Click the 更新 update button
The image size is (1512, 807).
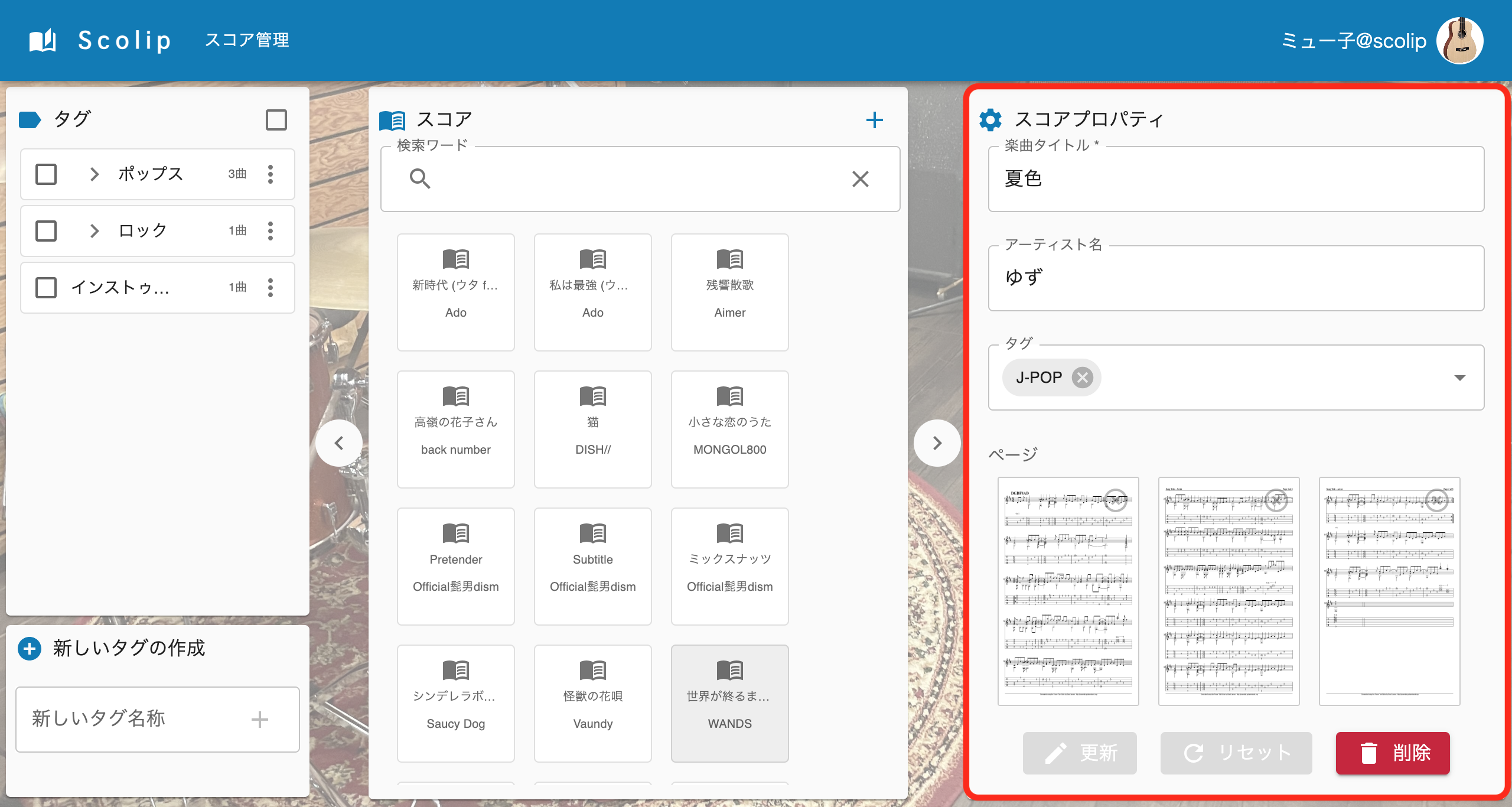1080,753
